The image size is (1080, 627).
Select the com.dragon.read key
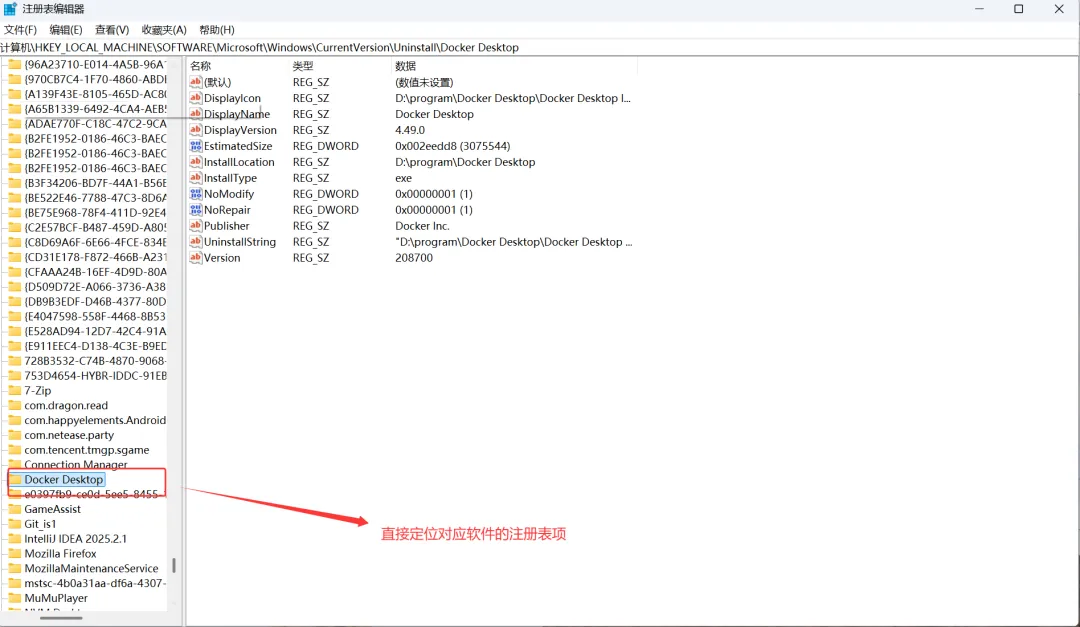coord(66,405)
